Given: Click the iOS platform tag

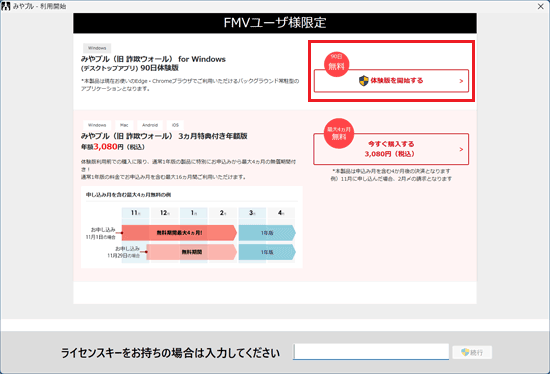Looking at the screenshot, I should [x=175, y=125].
